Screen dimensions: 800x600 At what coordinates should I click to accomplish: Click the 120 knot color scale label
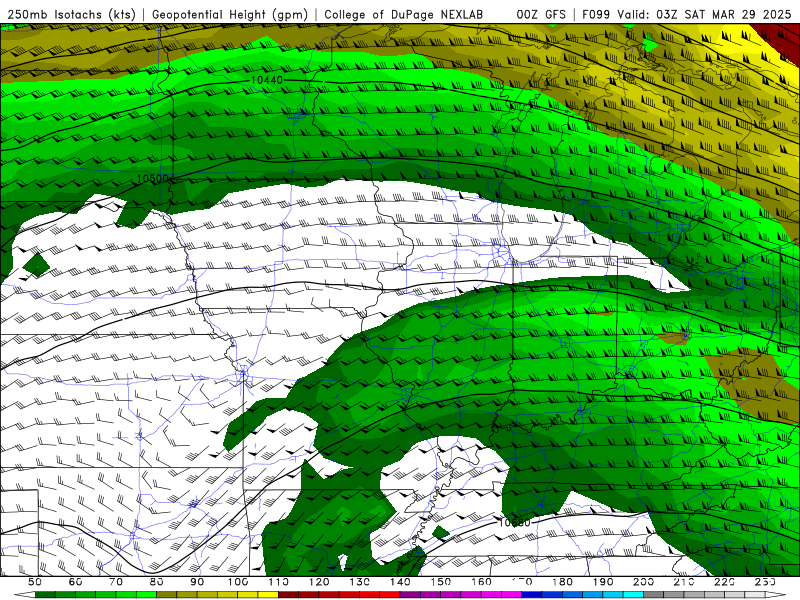[319, 582]
